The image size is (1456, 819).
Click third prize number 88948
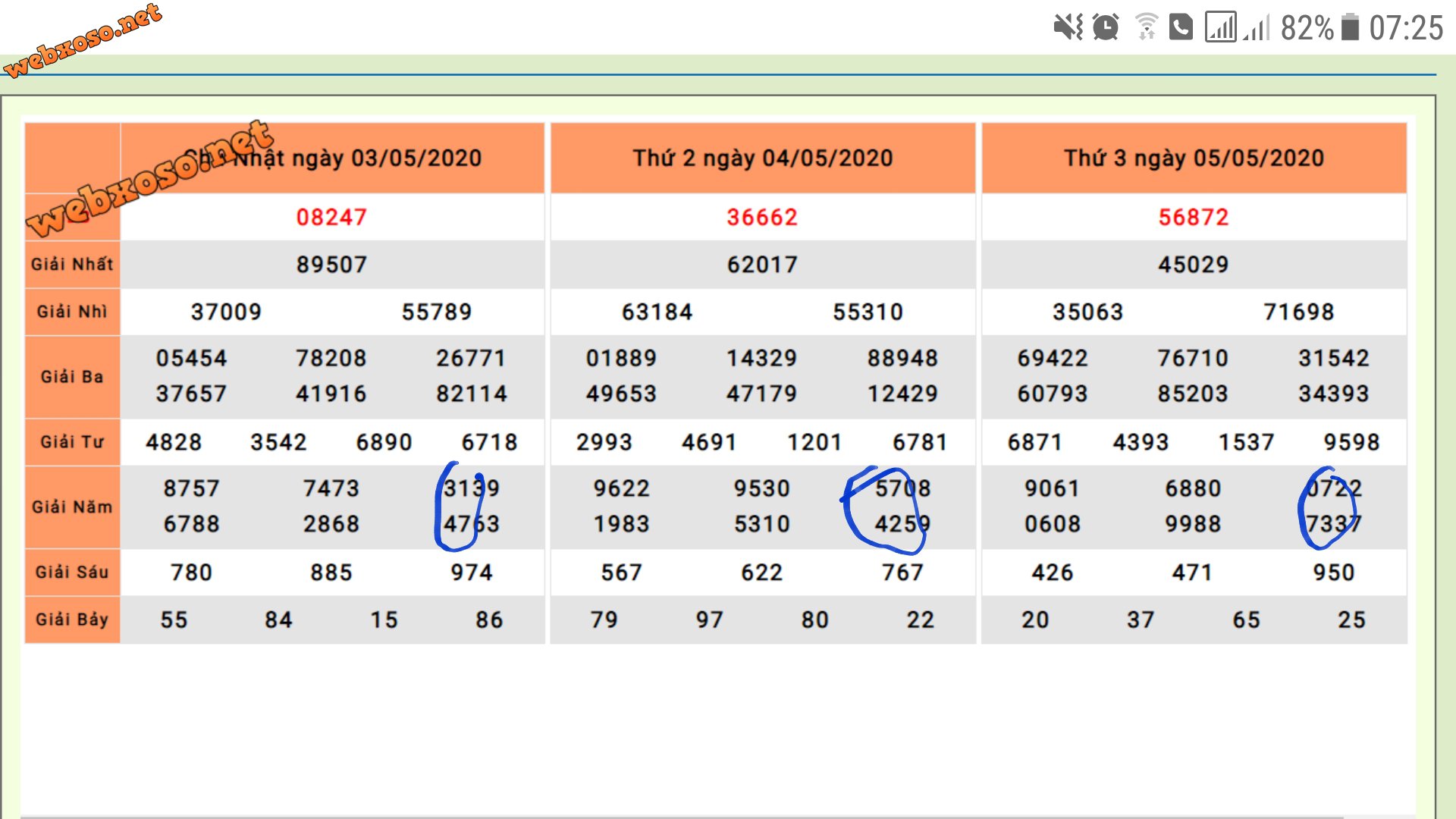click(x=903, y=358)
